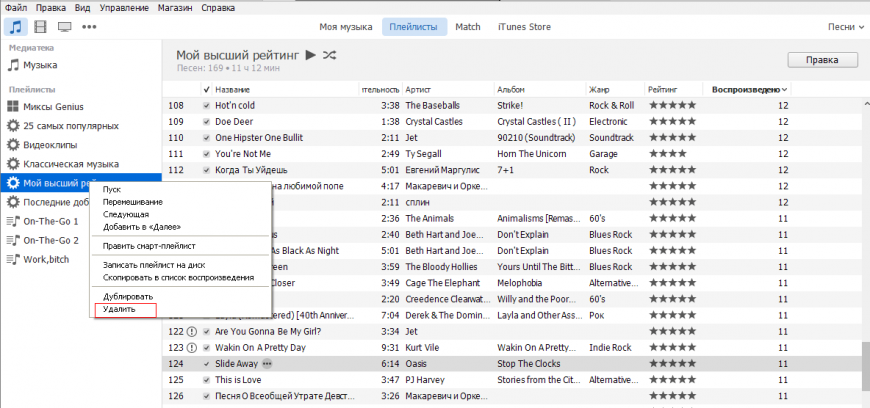Expand the three-dots library overflow menu
This screenshot has height=408, width=870.
pyautogui.click(x=89, y=26)
